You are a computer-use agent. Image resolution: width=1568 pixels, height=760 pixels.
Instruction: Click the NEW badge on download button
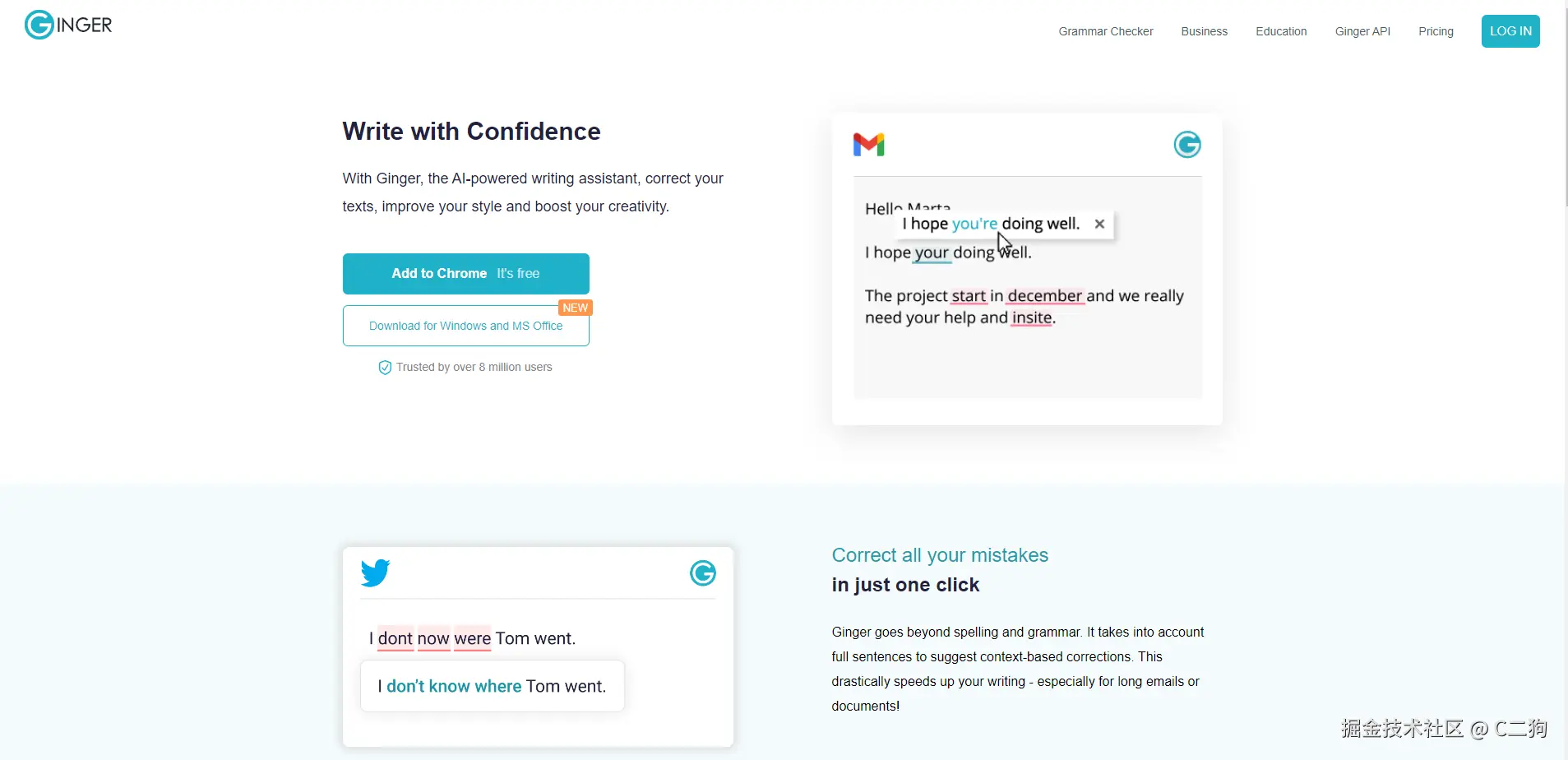575,308
